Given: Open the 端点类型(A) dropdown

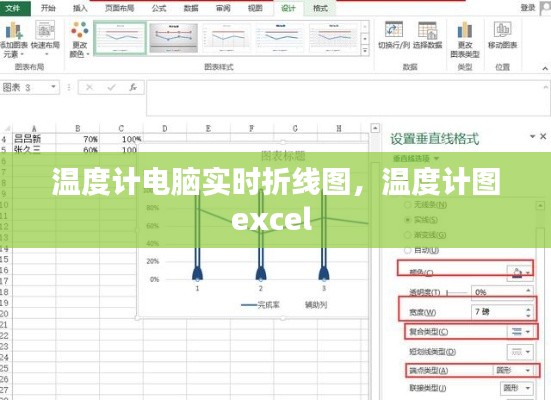Looking at the screenshot, I should coord(513,370).
